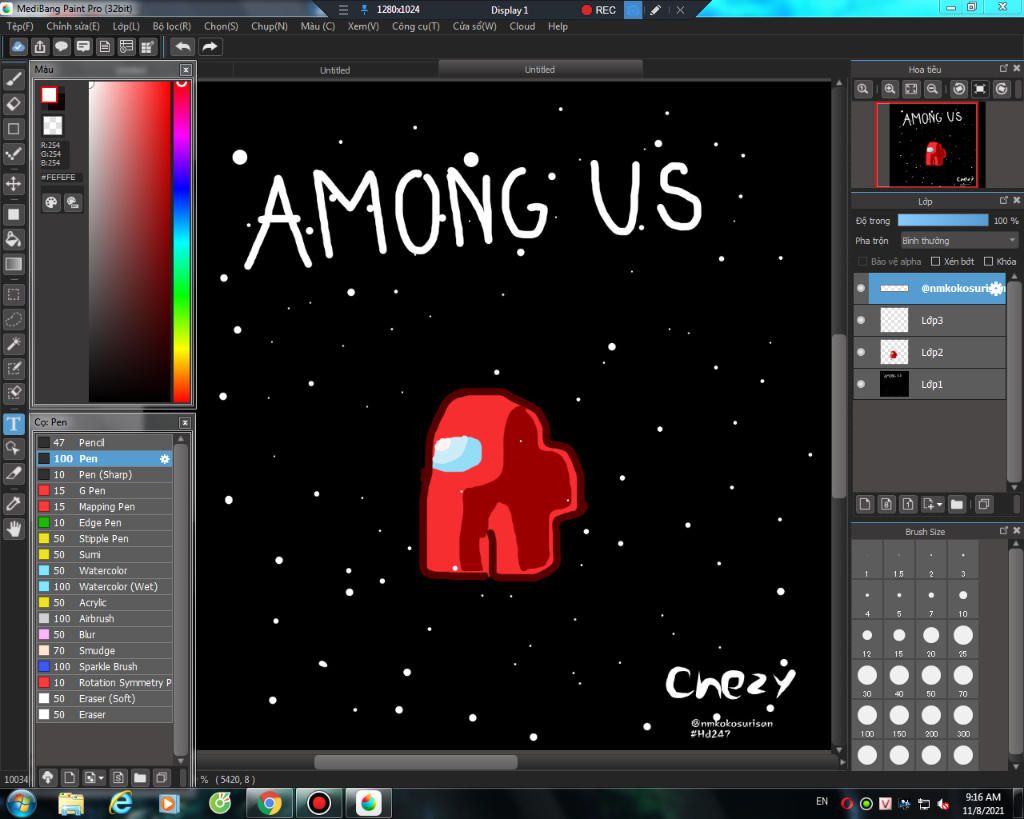Open File Explorer from taskbar
The width and height of the screenshot is (1024, 819).
(71, 803)
